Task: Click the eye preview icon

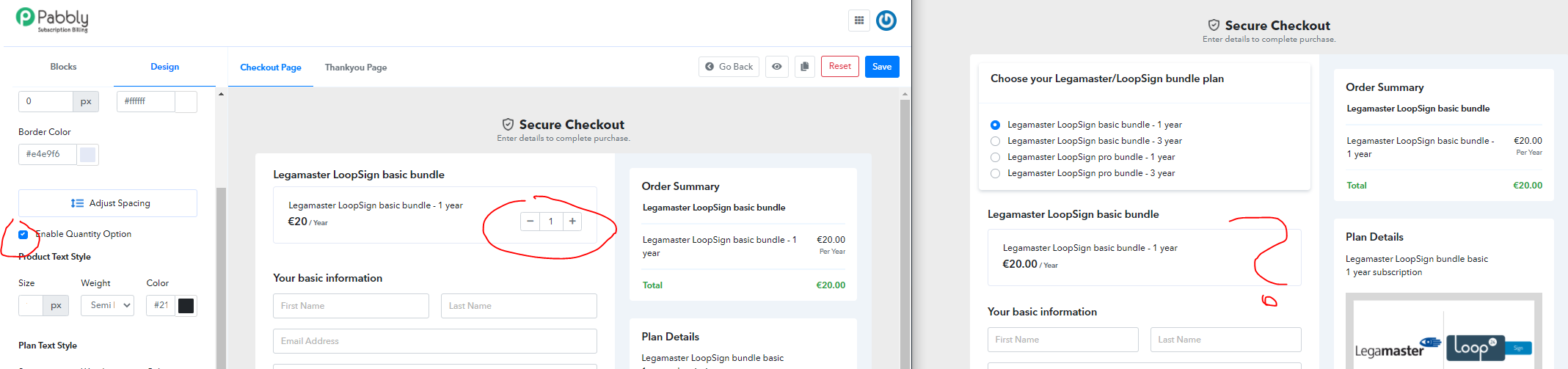Action: coord(776,67)
